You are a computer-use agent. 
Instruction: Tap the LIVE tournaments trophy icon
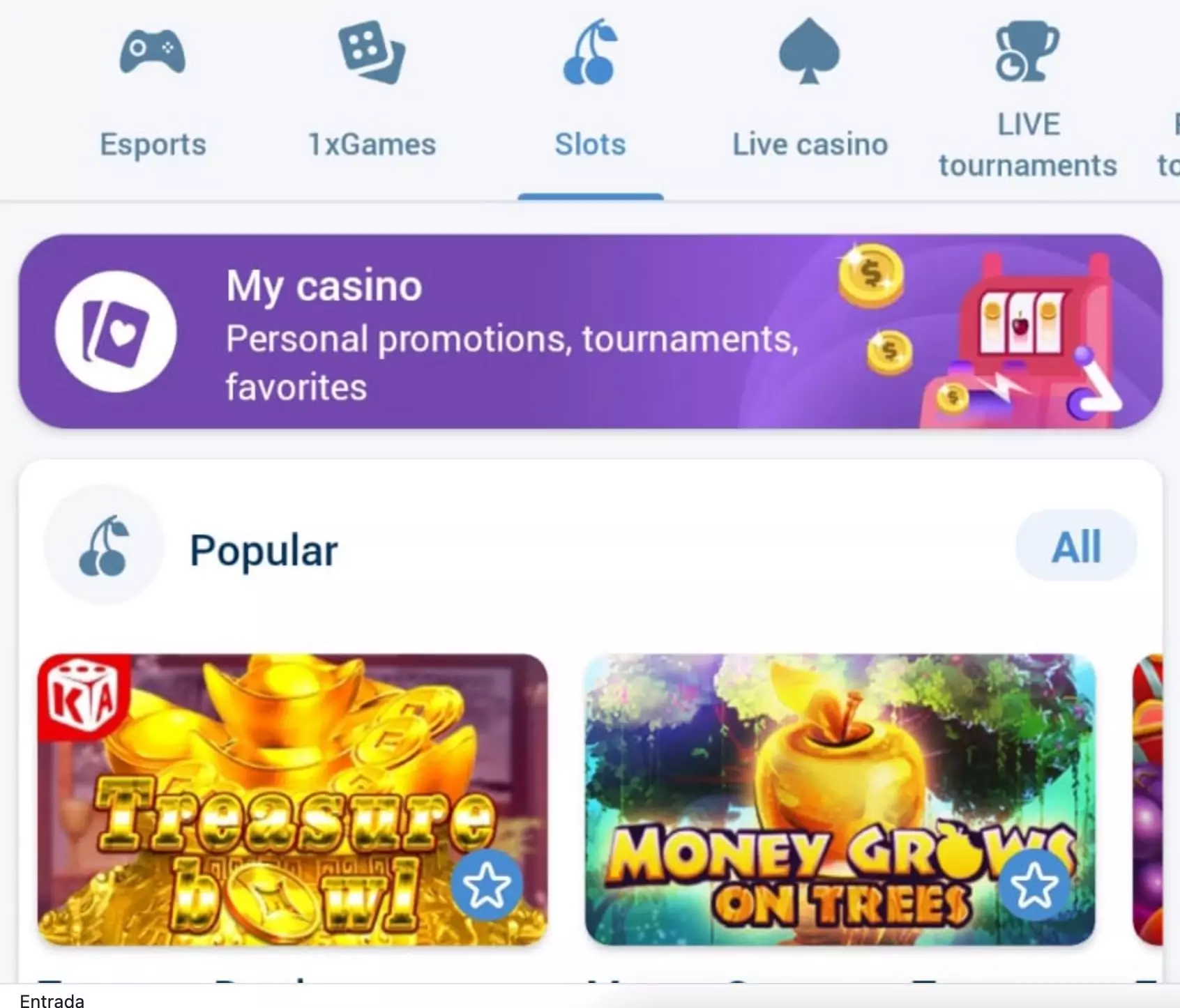pyautogui.click(x=1027, y=51)
